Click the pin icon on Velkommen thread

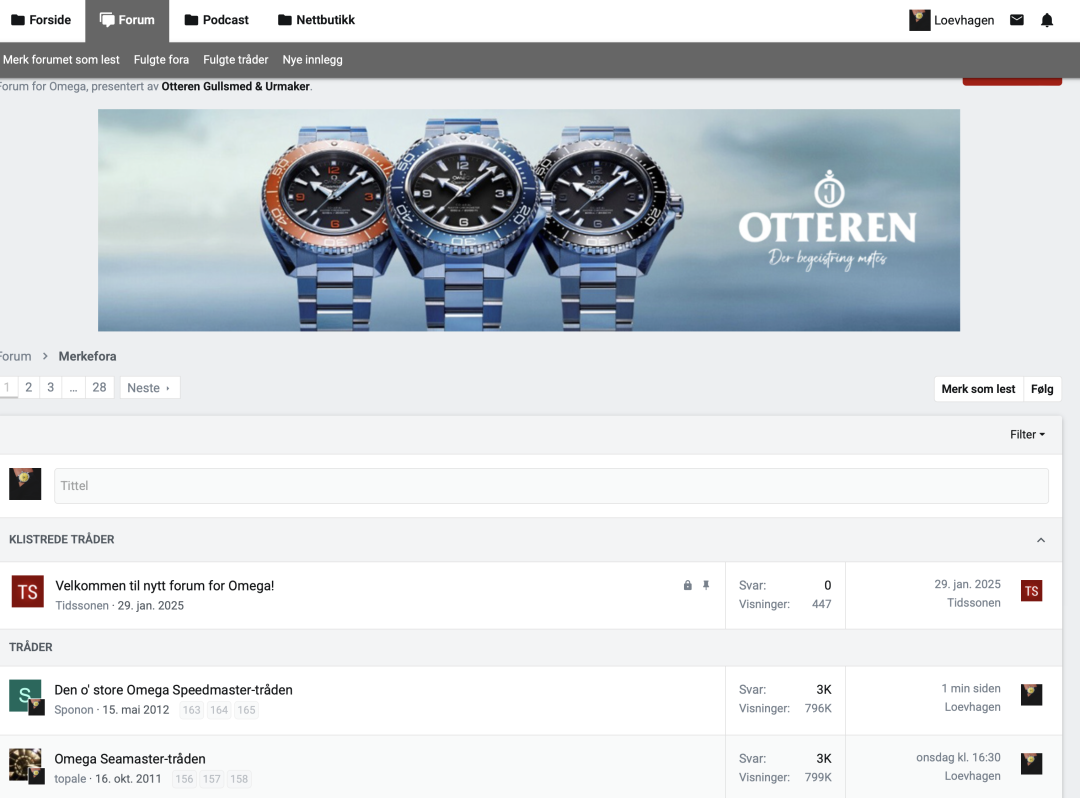click(706, 585)
